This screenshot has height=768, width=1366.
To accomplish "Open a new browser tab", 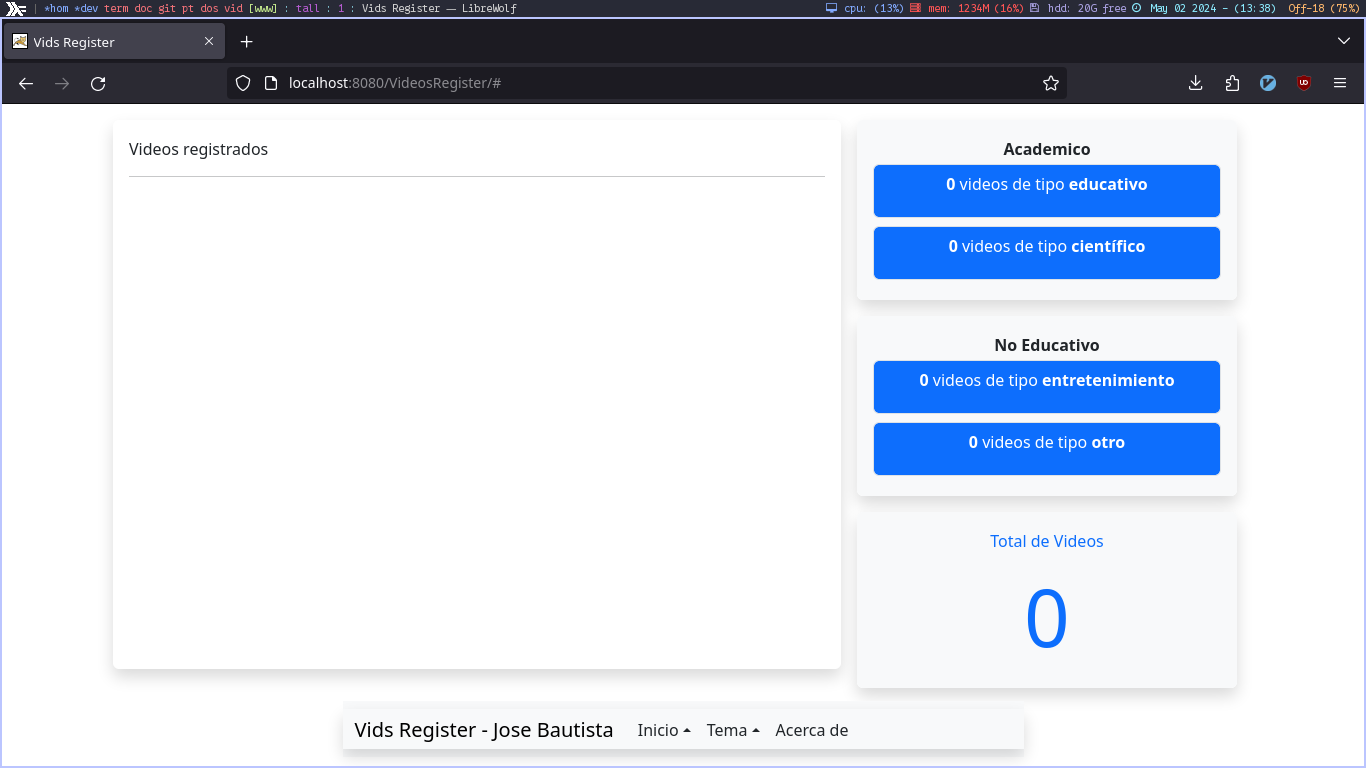I will point(247,42).
